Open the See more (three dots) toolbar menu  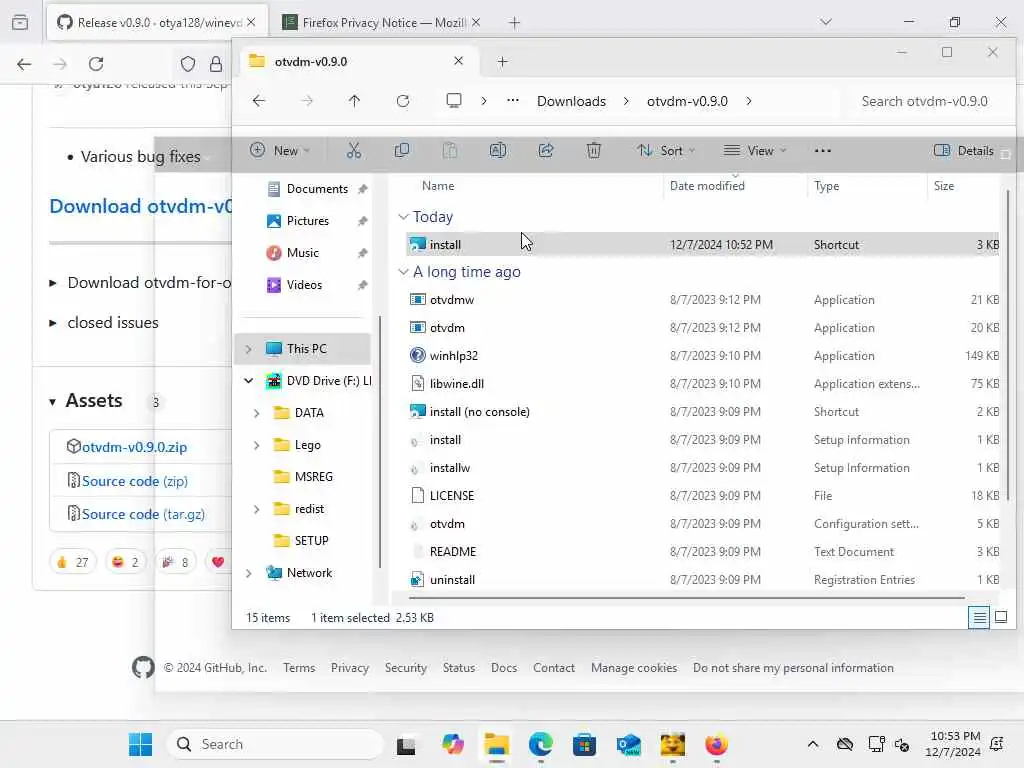pyautogui.click(x=823, y=151)
